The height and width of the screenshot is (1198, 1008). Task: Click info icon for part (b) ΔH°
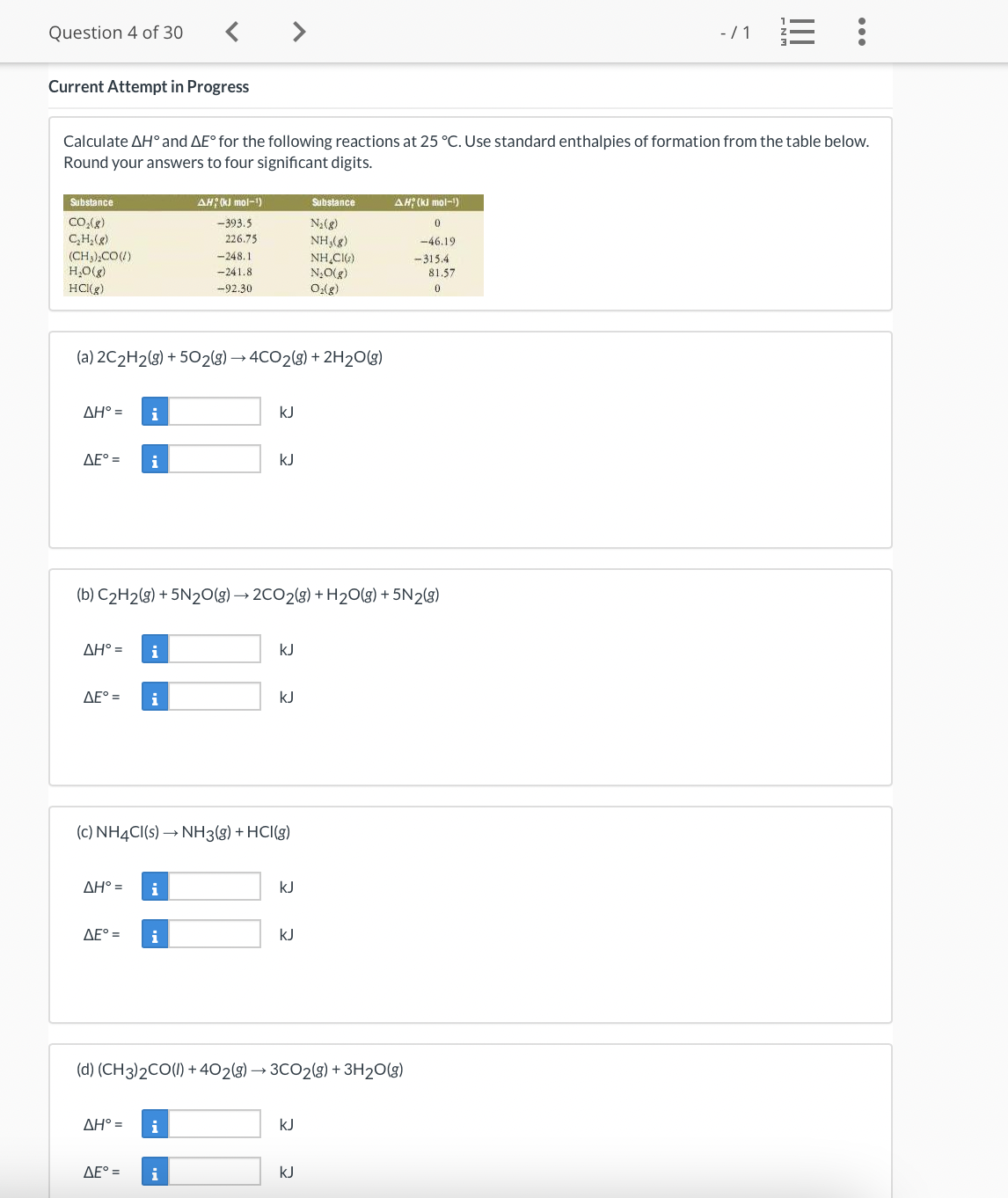155,649
